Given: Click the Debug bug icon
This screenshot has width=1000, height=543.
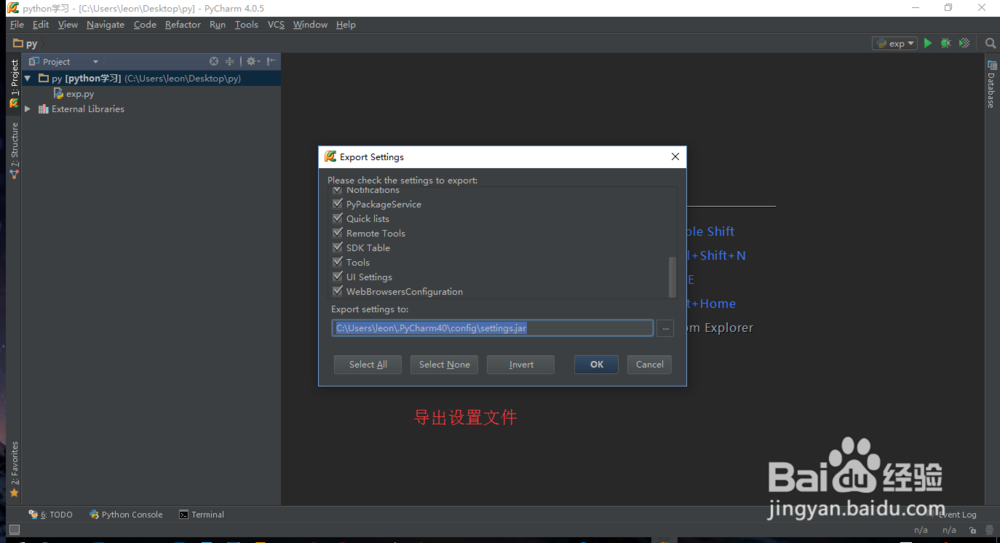Looking at the screenshot, I should 946,43.
